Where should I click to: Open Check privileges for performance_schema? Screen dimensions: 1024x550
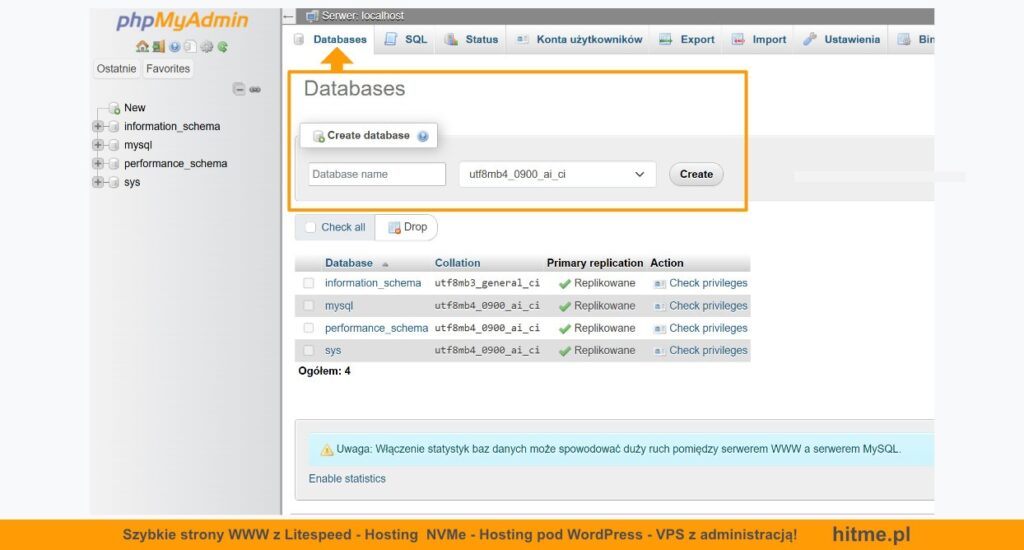(x=708, y=329)
